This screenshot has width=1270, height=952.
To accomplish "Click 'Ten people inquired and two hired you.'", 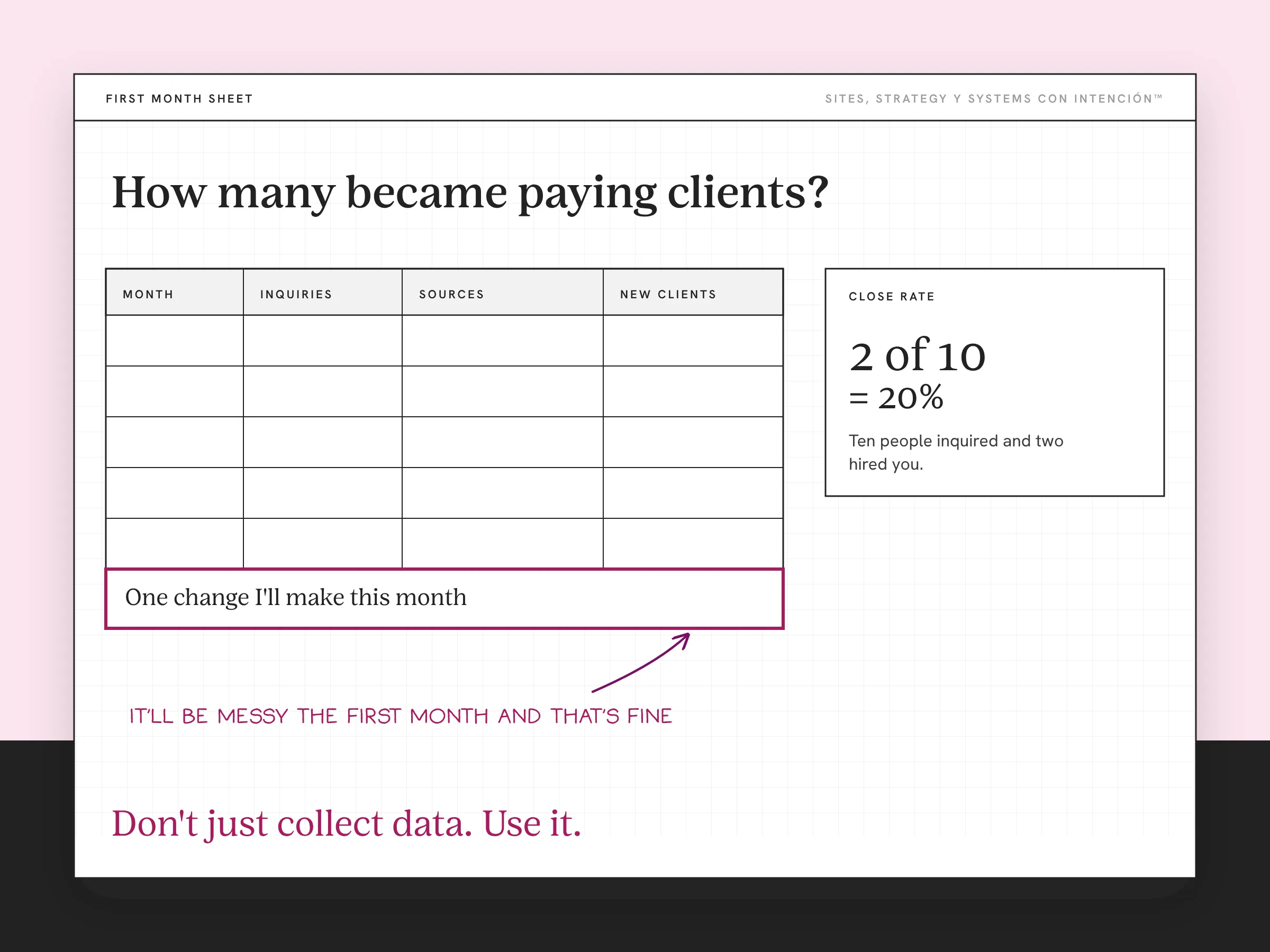I will [956, 452].
